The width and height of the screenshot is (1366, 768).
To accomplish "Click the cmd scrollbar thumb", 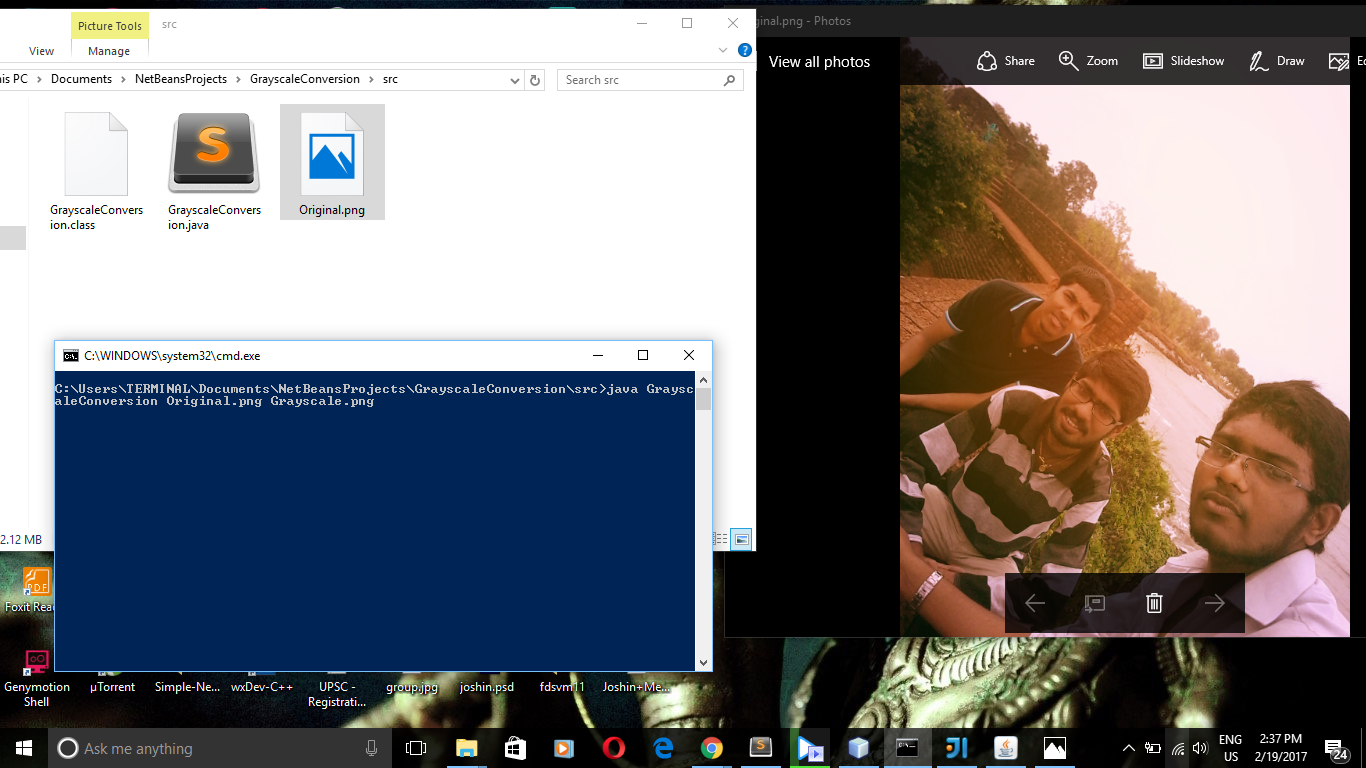I will (704, 400).
